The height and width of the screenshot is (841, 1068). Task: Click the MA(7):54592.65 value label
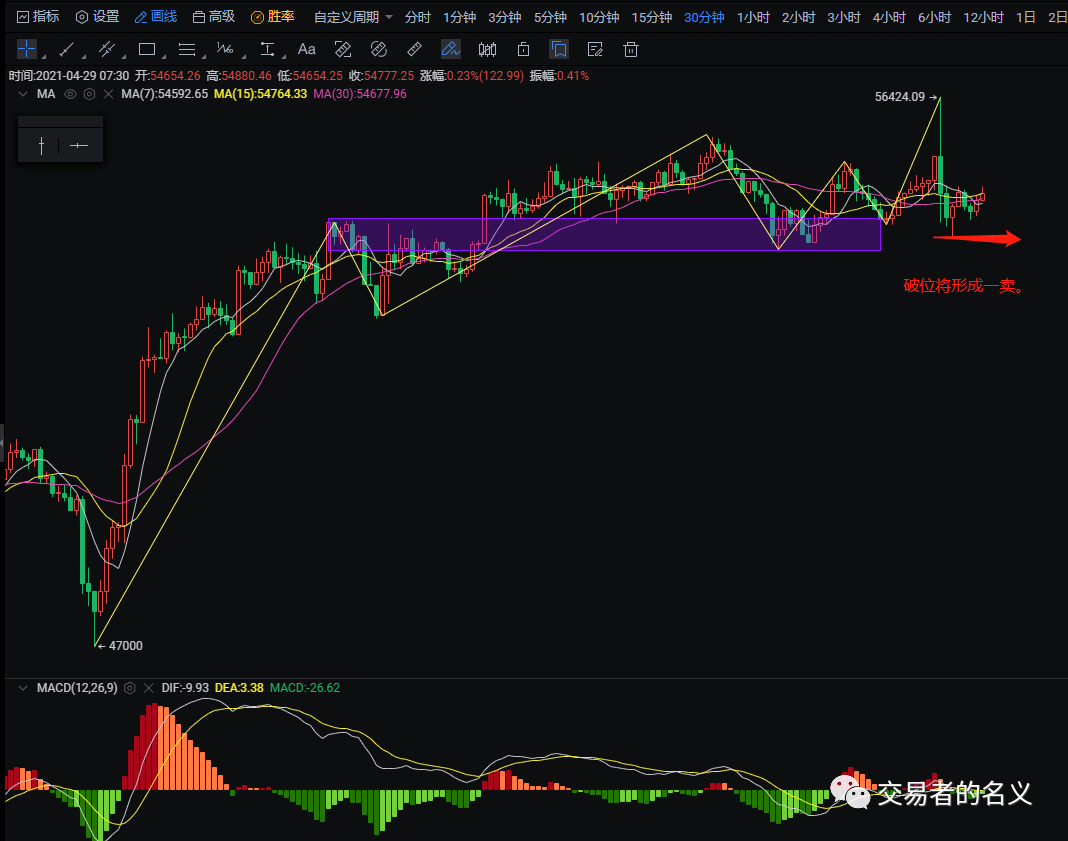(x=164, y=94)
